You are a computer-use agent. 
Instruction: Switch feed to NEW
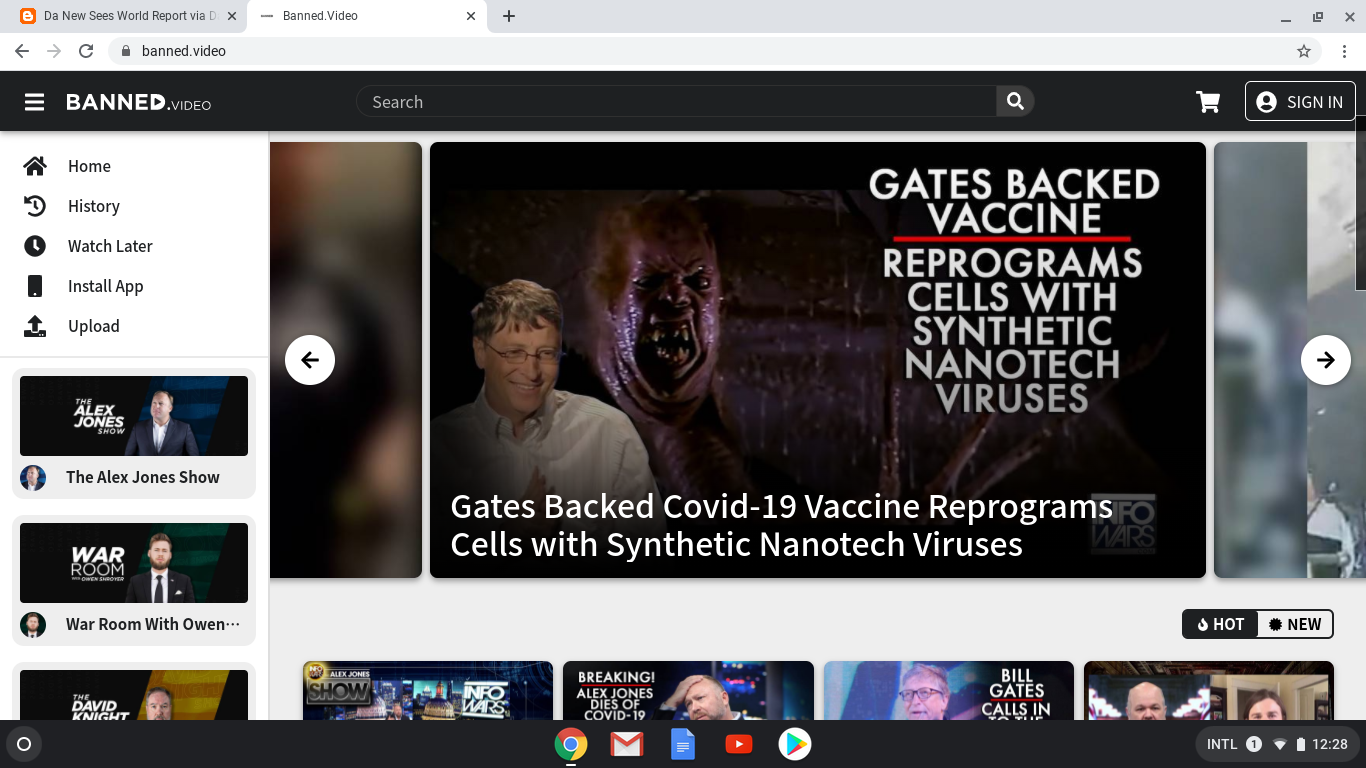(1295, 624)
